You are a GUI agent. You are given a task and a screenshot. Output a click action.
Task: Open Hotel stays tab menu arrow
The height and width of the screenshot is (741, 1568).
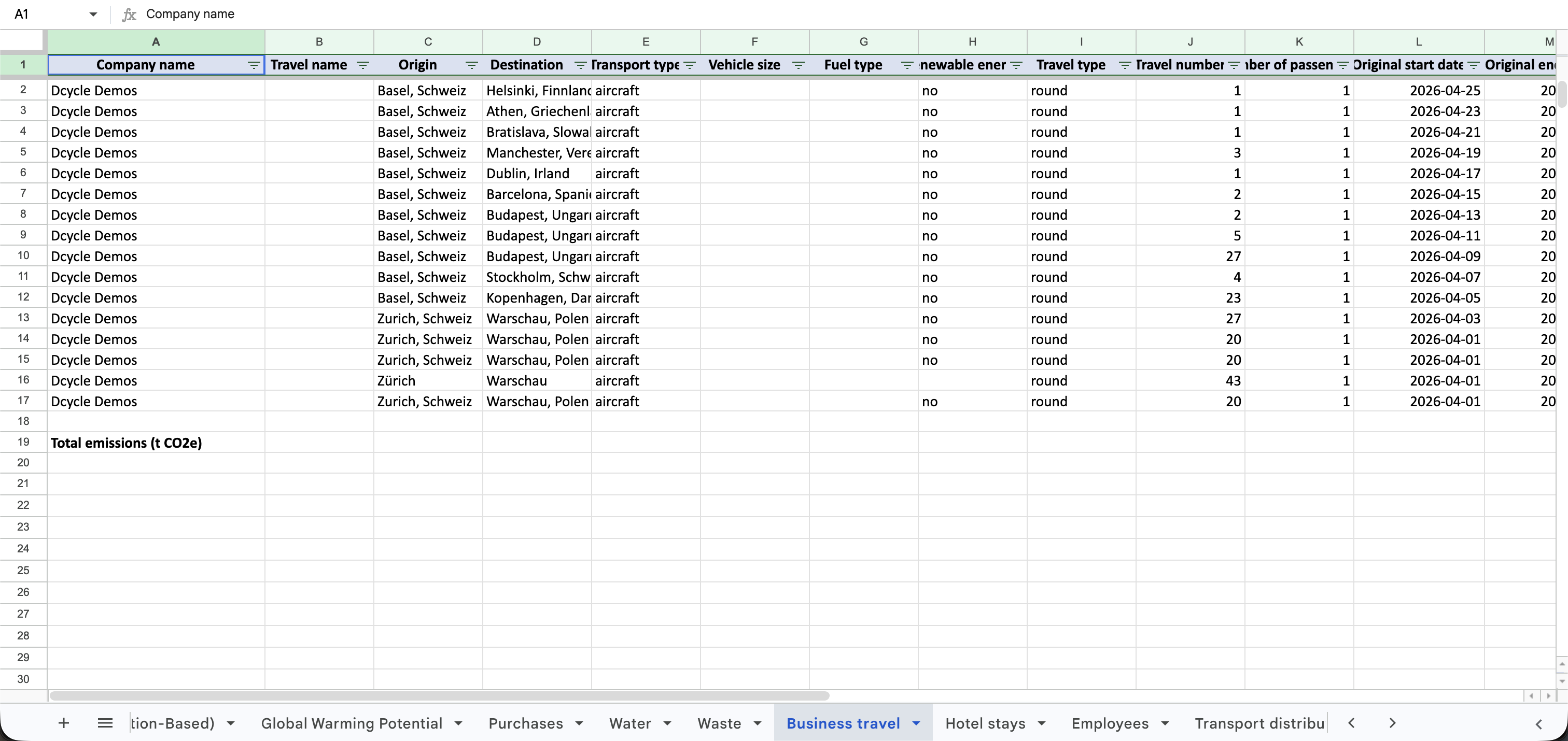tap(1042, 723)
